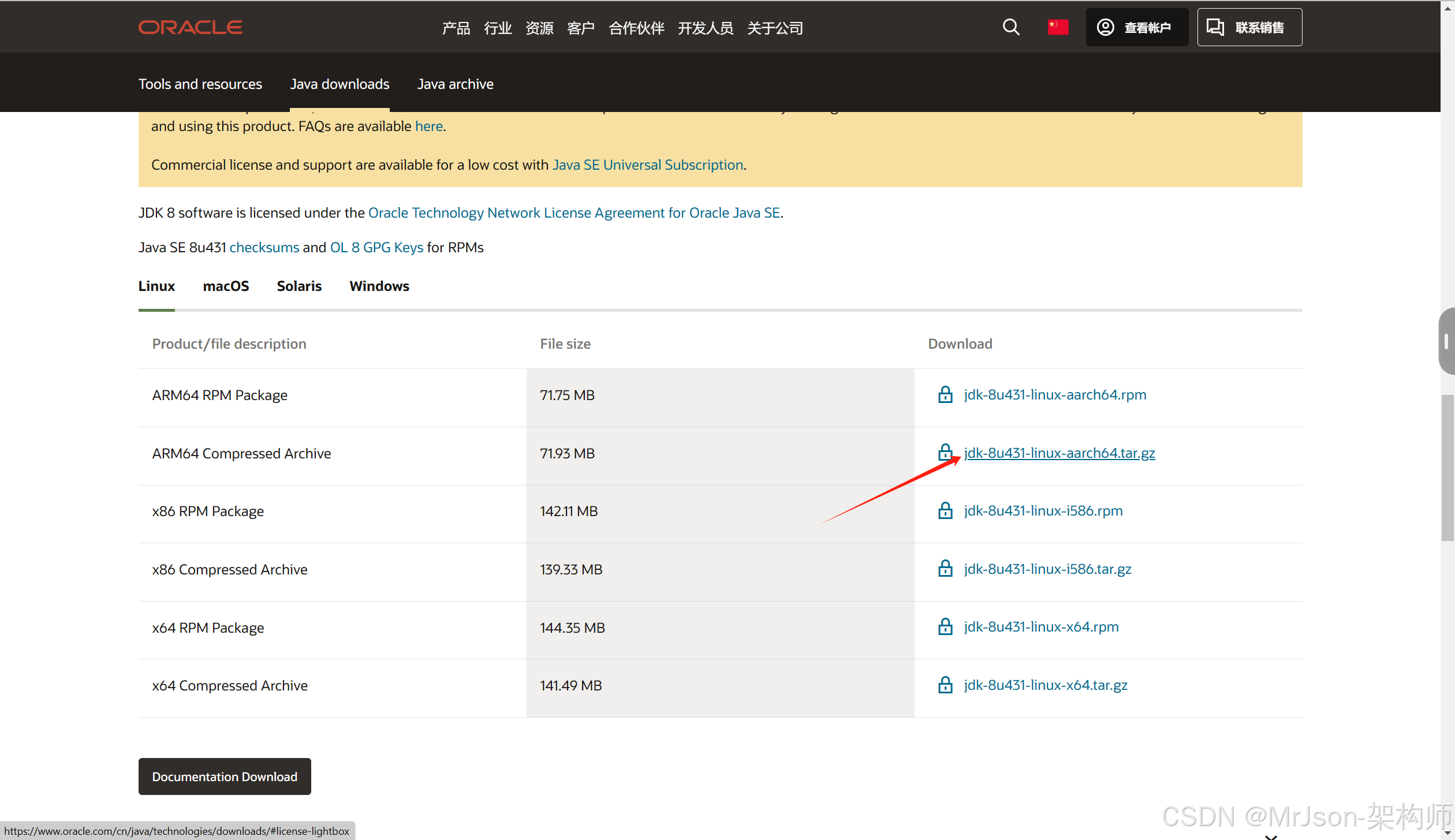Click lock icon beside jdk-8u431-linux-i586.rpm
The height and width of the screenshot is (840, 1455).
(945, 511)
